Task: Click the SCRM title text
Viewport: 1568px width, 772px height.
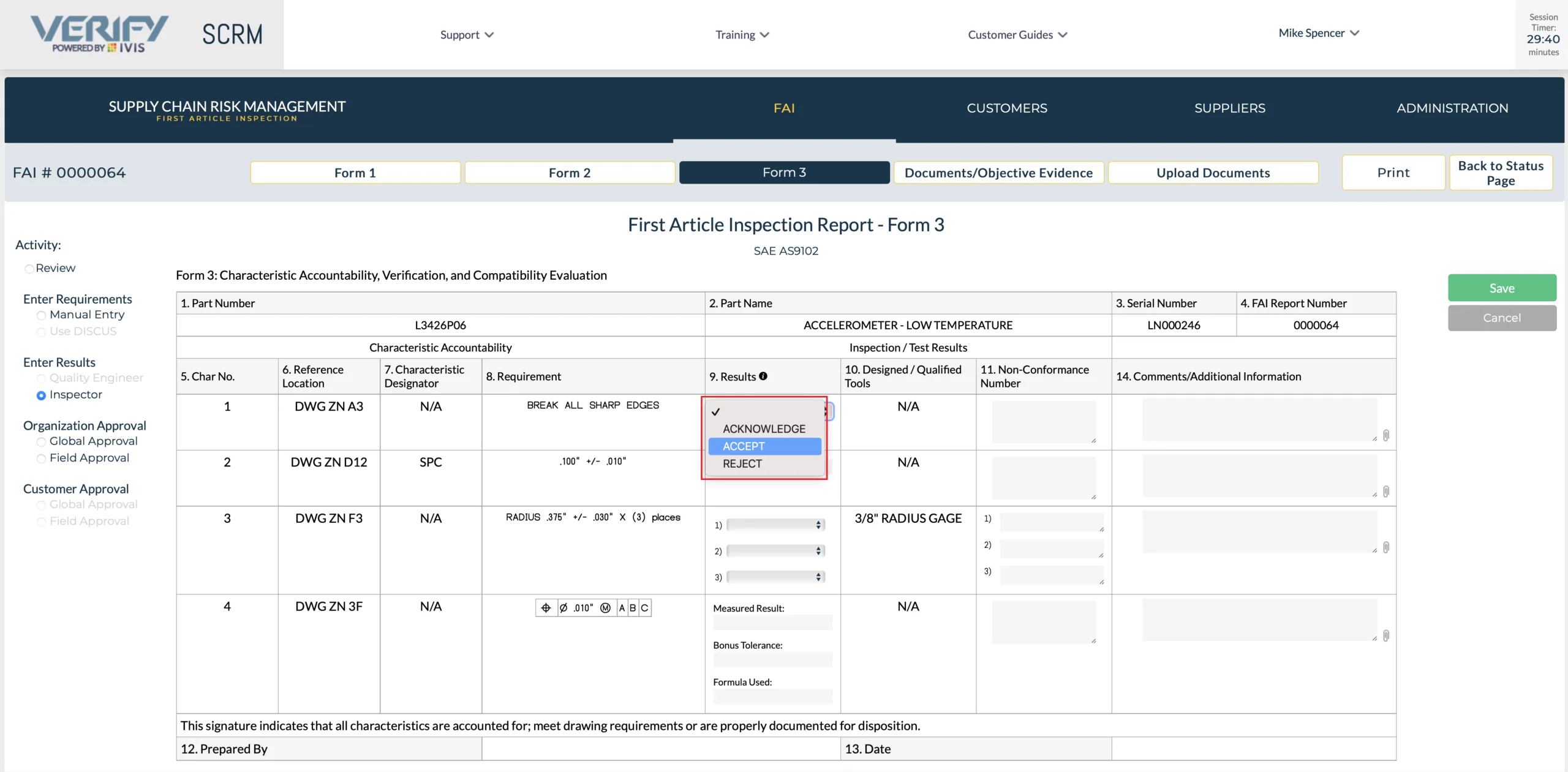Action: pos(233,34)
